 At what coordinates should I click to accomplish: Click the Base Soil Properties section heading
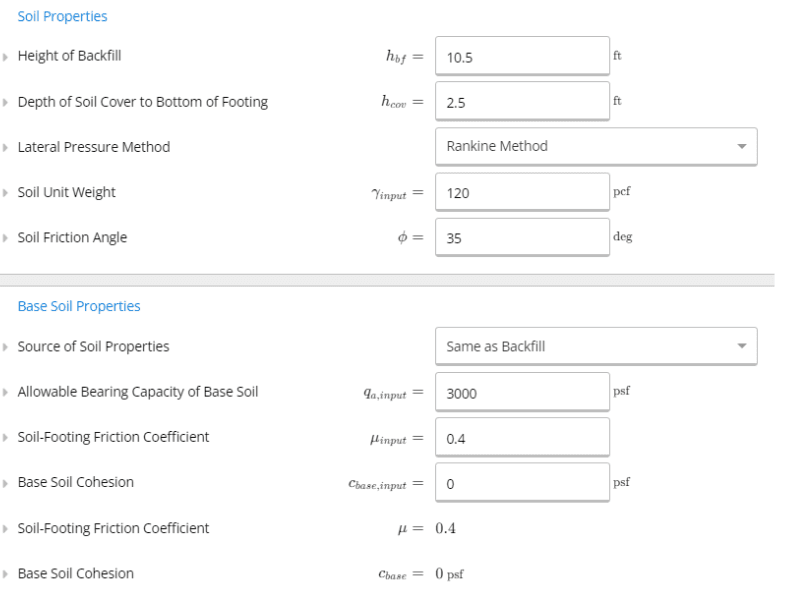coord(79,306)
